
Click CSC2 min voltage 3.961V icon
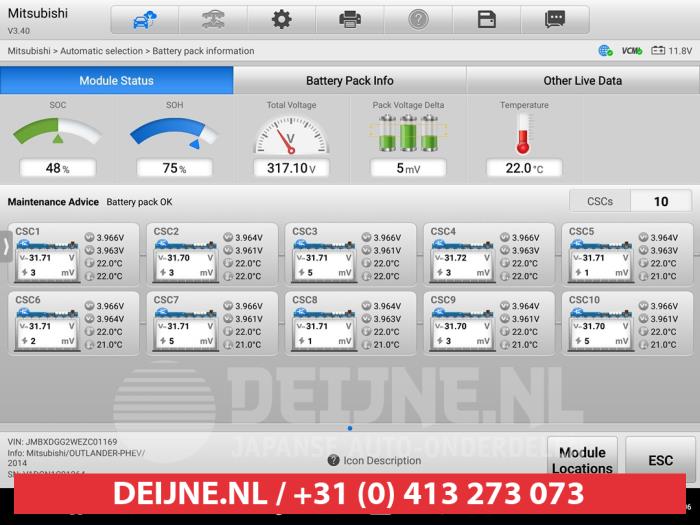[x=228, y=250]
